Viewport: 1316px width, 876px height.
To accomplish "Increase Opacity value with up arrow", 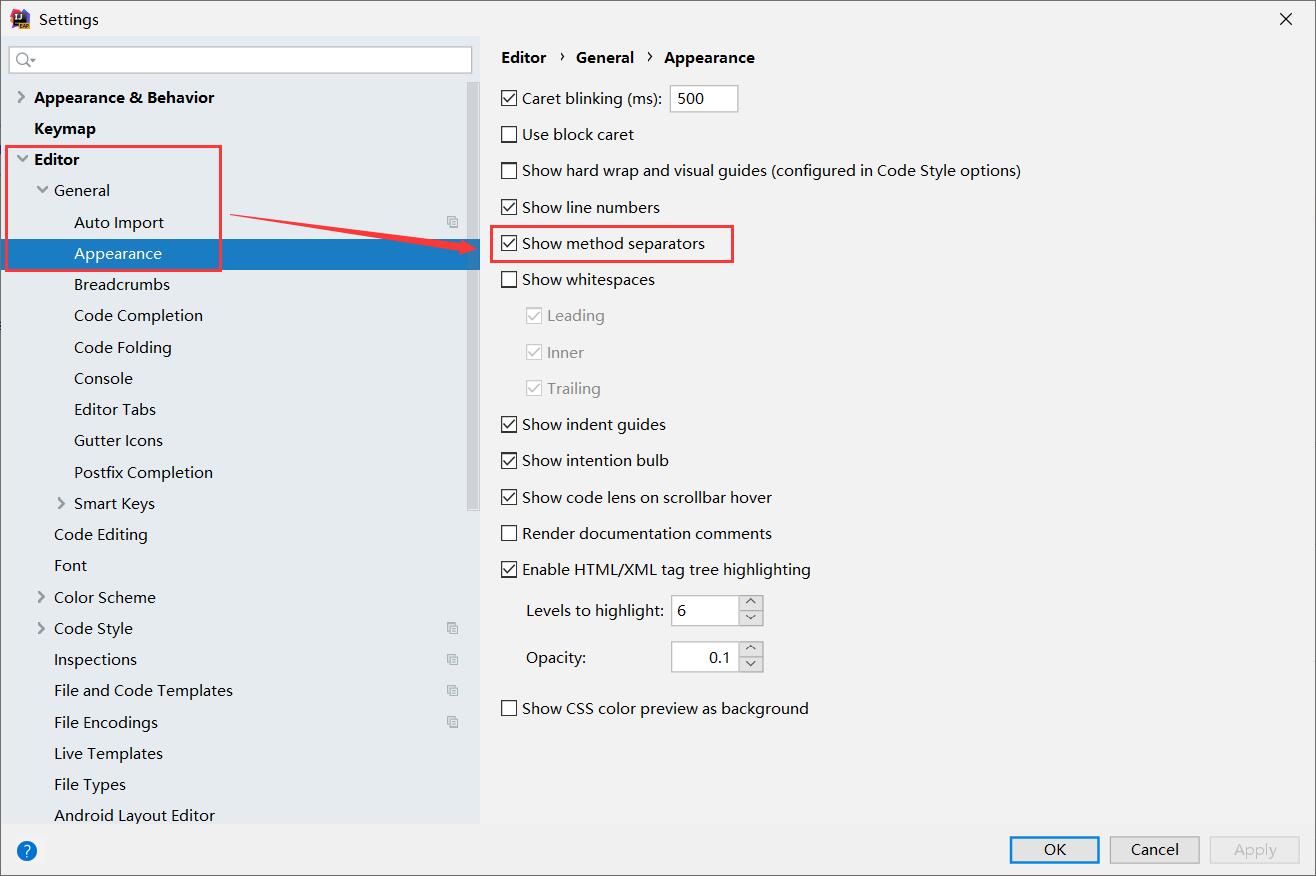I will click(x=751, y=650).
